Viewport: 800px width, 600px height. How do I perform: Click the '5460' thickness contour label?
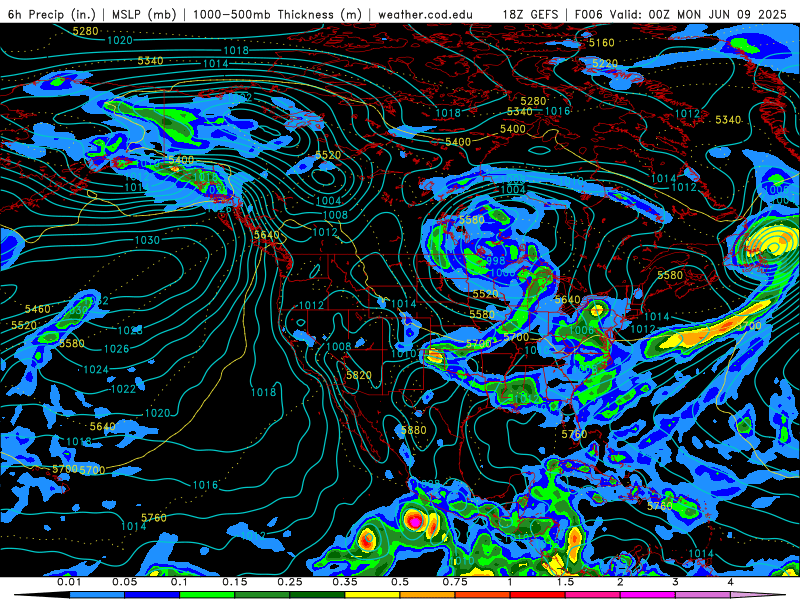click(x=38, y=309)
